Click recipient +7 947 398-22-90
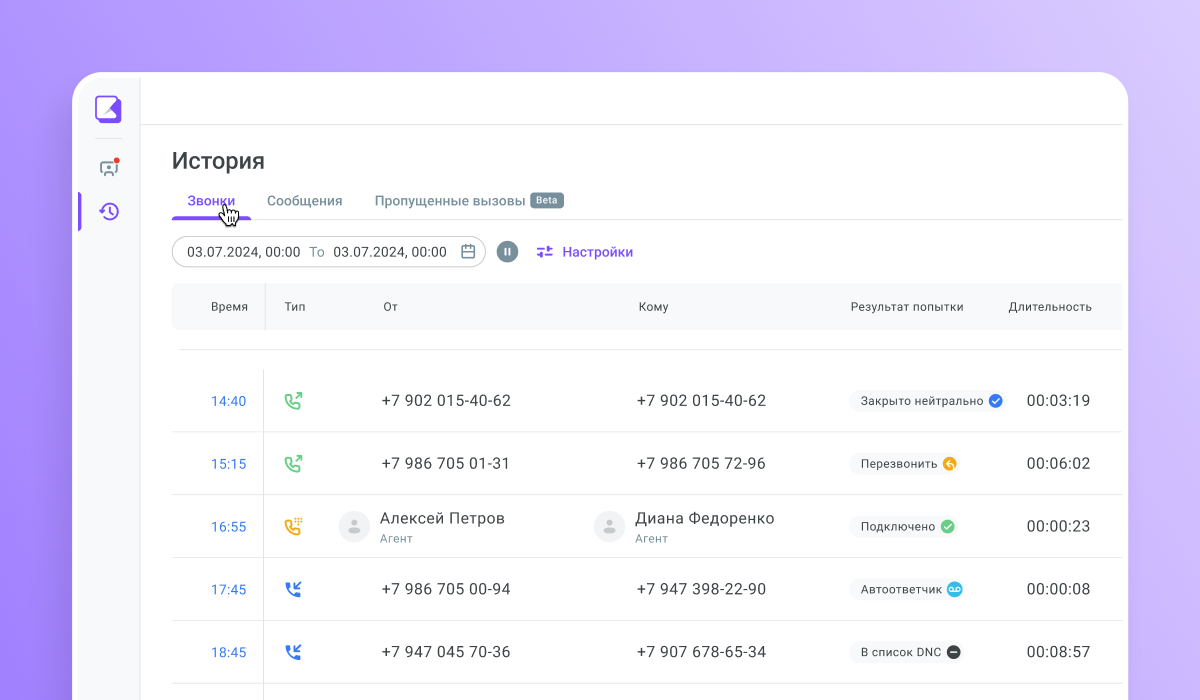This screenshot has width=1200, height=700. pos(701,589)
